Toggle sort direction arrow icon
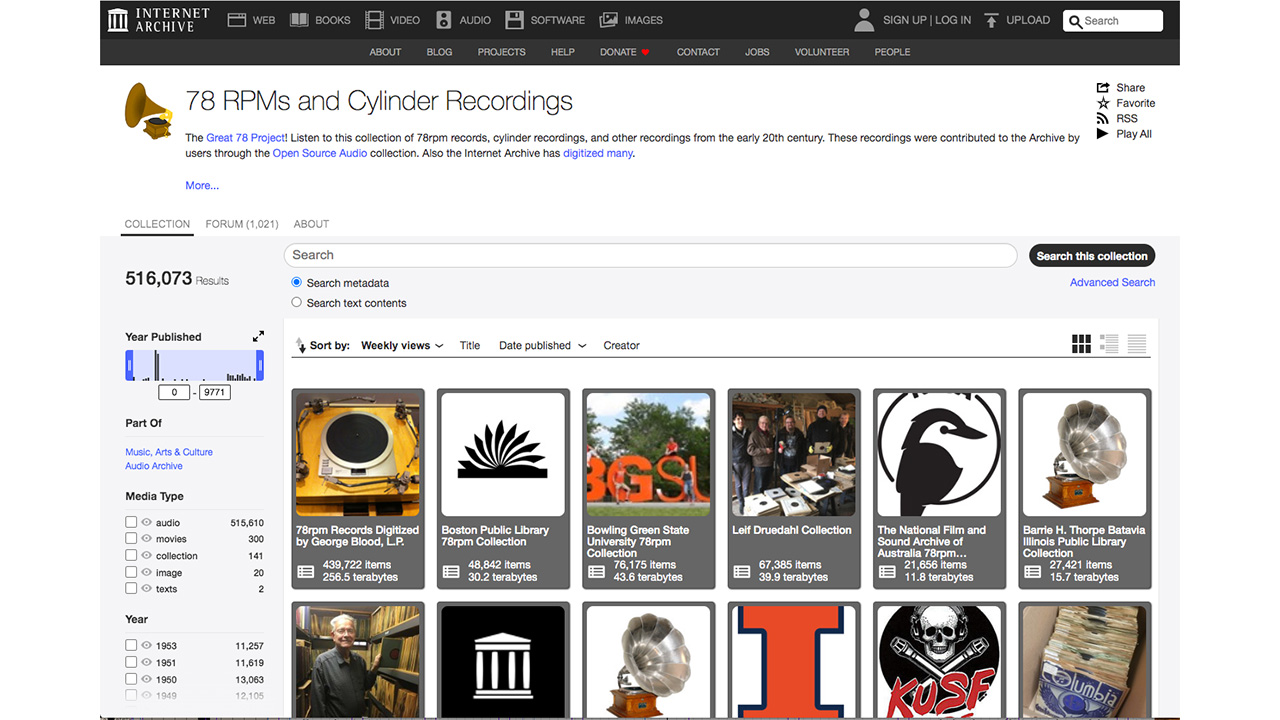 (300, 346)
